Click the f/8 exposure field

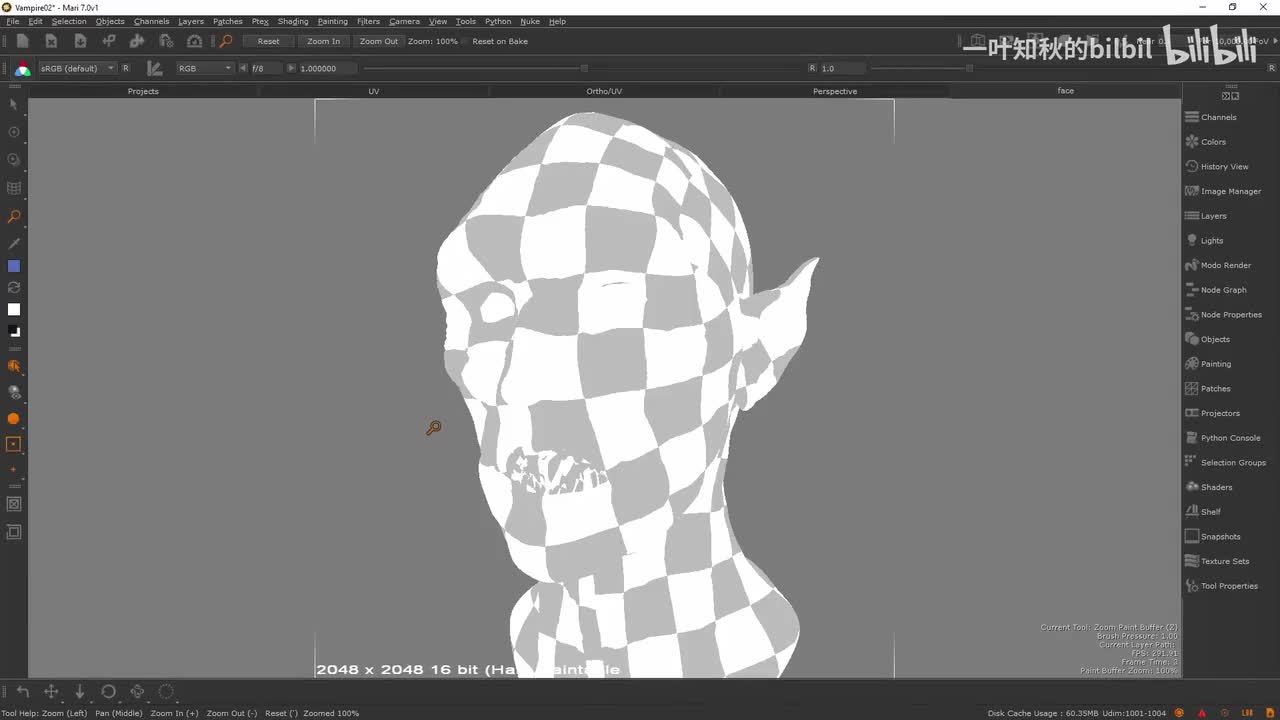click(266, 68)
